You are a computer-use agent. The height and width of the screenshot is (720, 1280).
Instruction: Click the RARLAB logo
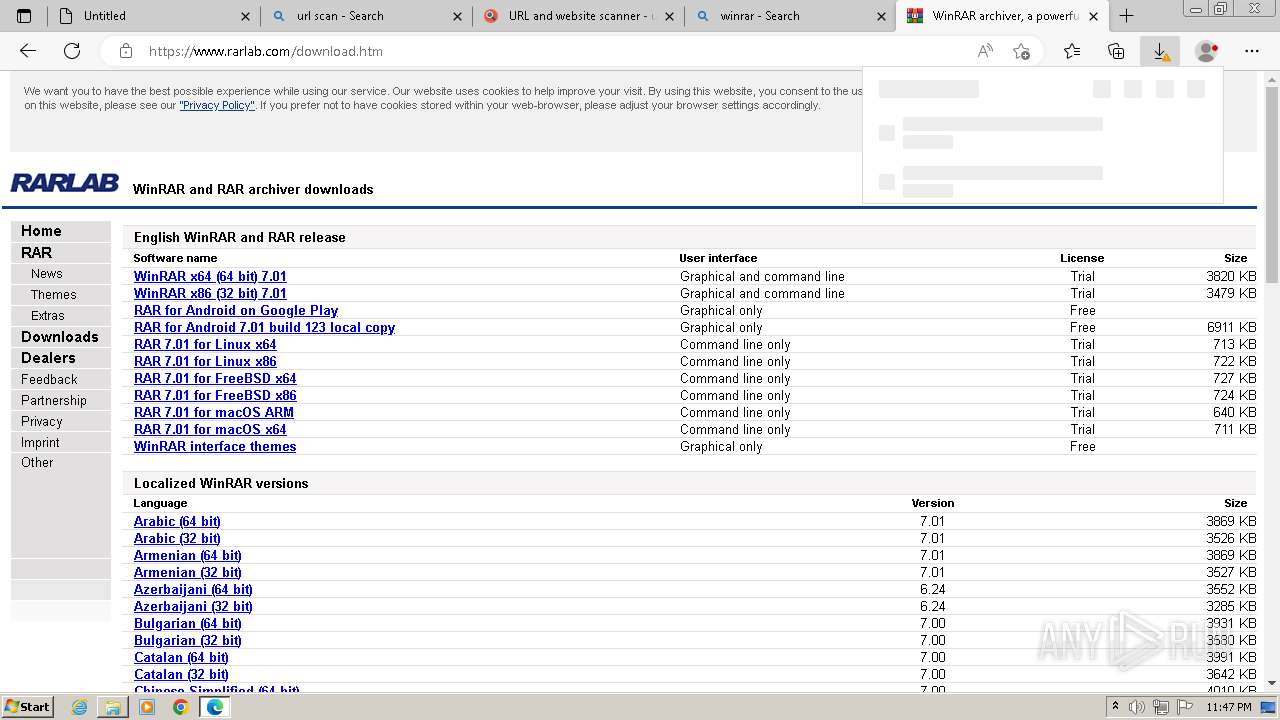click(65, 183)
